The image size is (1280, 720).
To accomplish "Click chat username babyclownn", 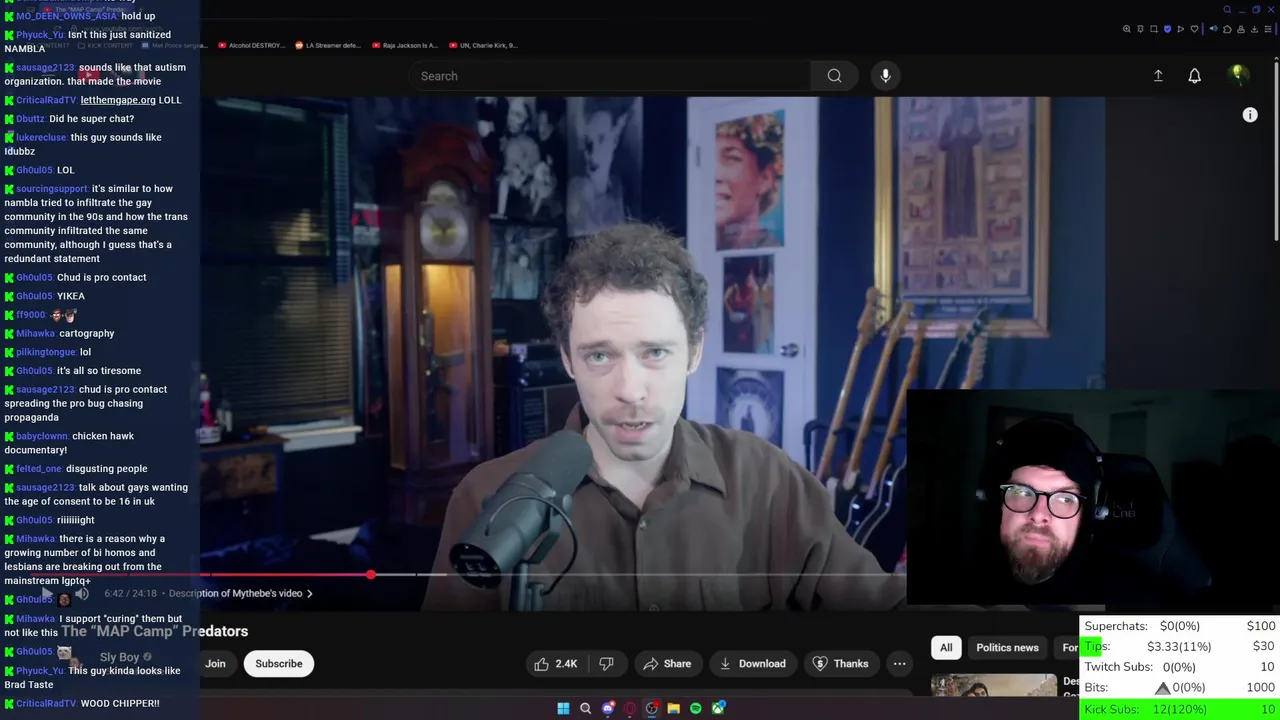I will (x=42, y=436).
